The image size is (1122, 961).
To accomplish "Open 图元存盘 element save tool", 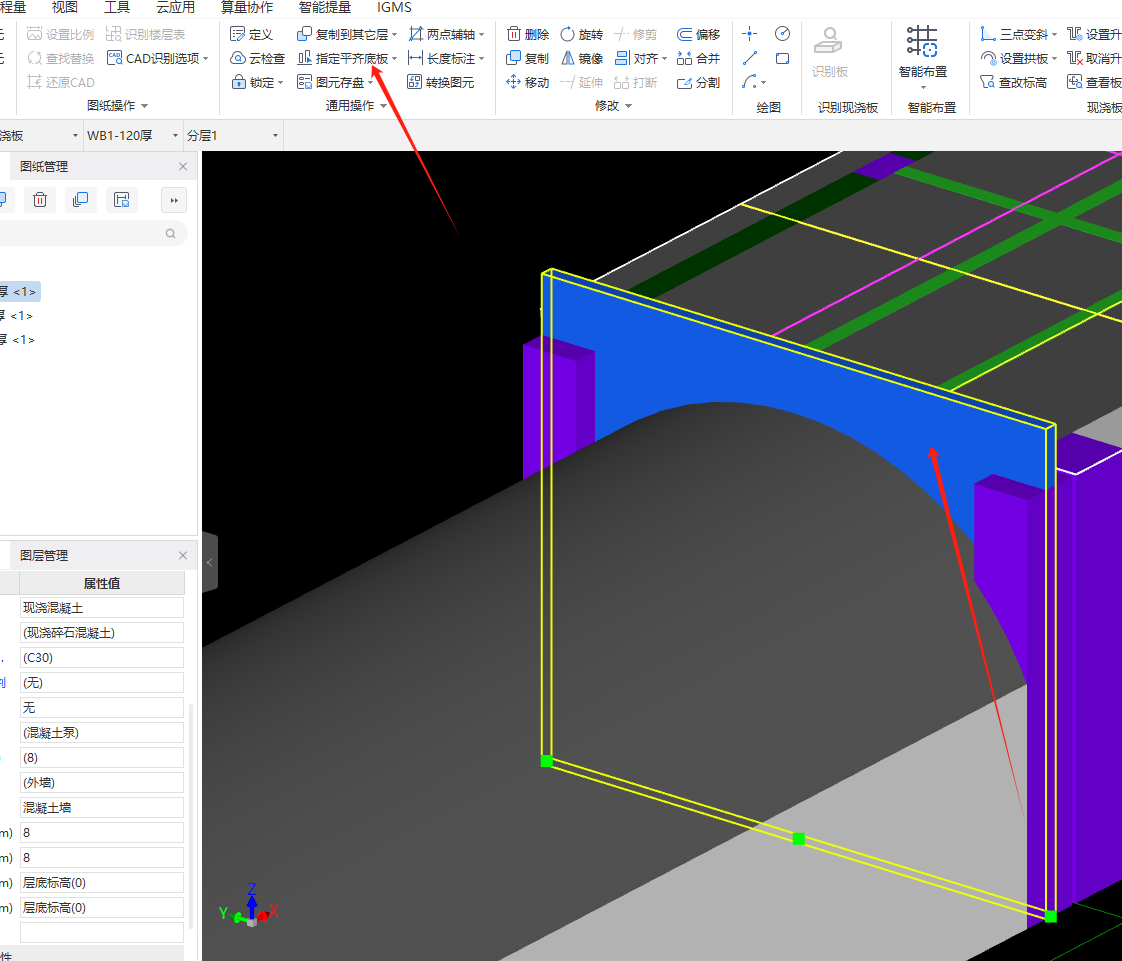I will tap(335, 83).
